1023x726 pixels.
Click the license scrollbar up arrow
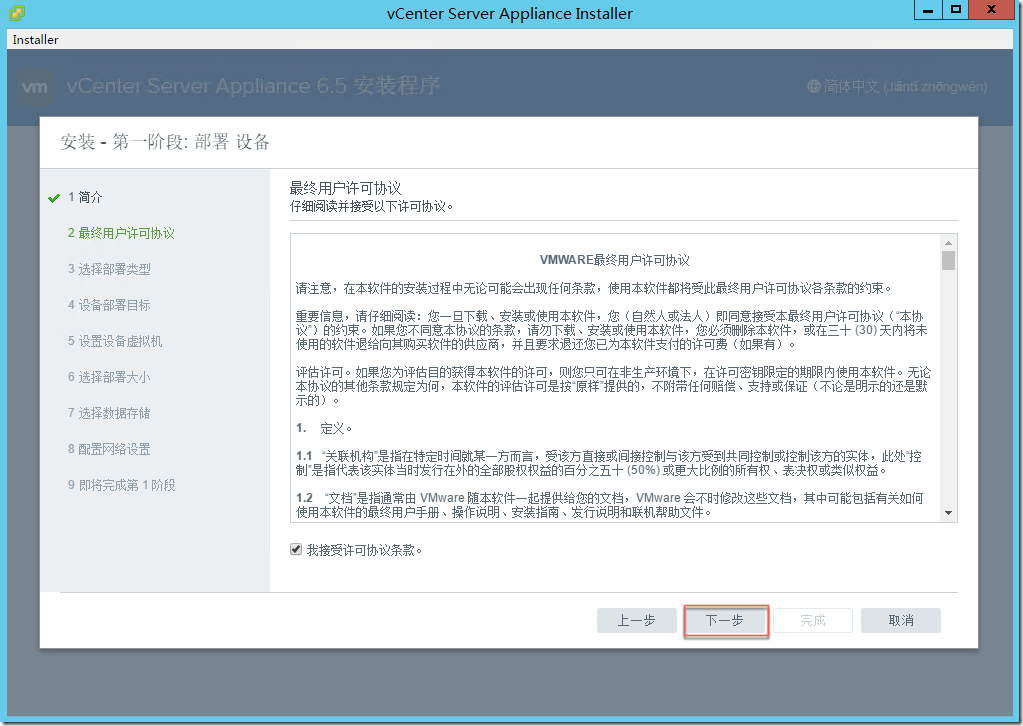[x=949, y=242]
